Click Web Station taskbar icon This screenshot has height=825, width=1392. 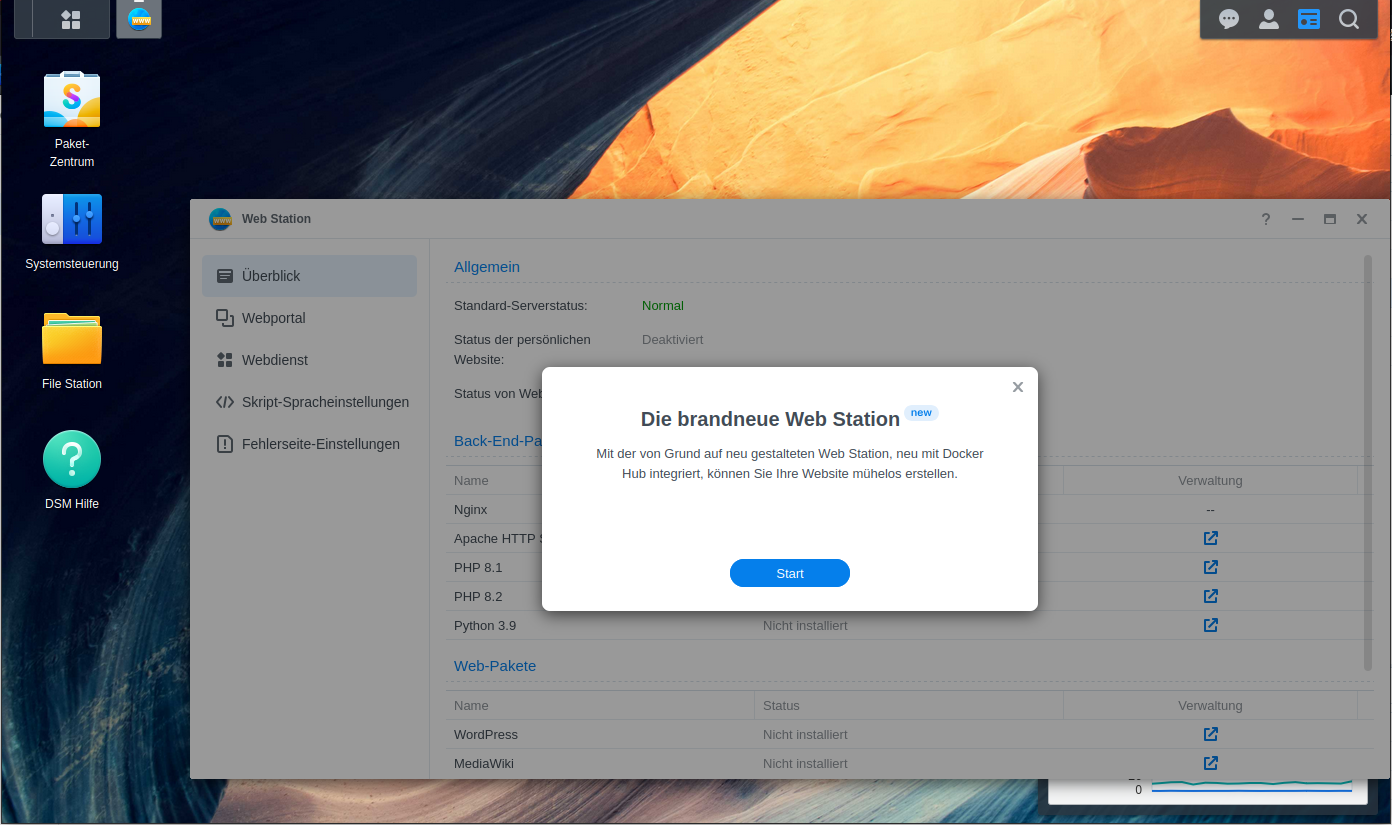[x=139, y=19]
